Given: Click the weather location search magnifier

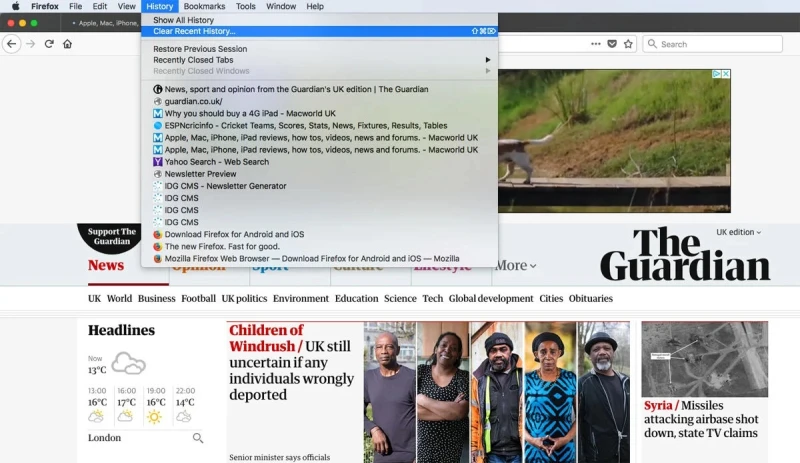Looking at the screenshot, I should click(x=198, y=438).
